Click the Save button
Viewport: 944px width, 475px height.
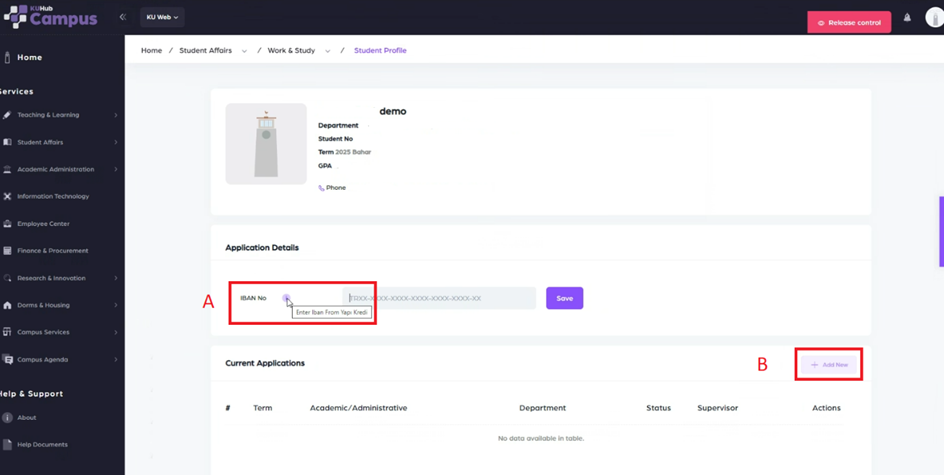[x=564, y=298]
